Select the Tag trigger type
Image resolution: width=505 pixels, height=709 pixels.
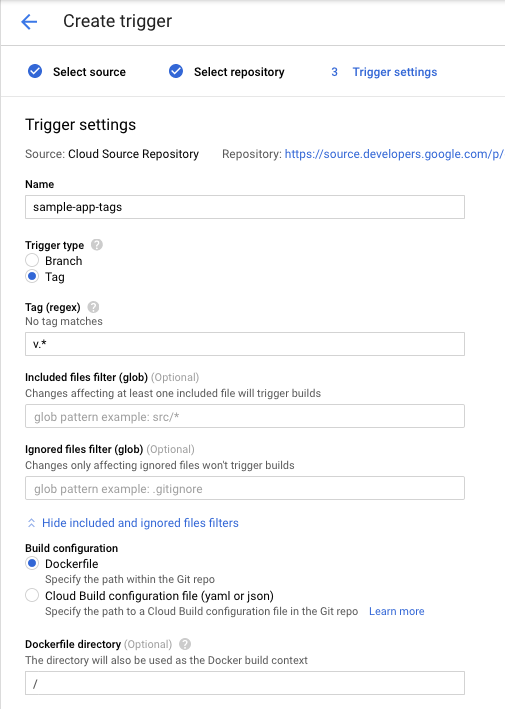tap(32, 276)
